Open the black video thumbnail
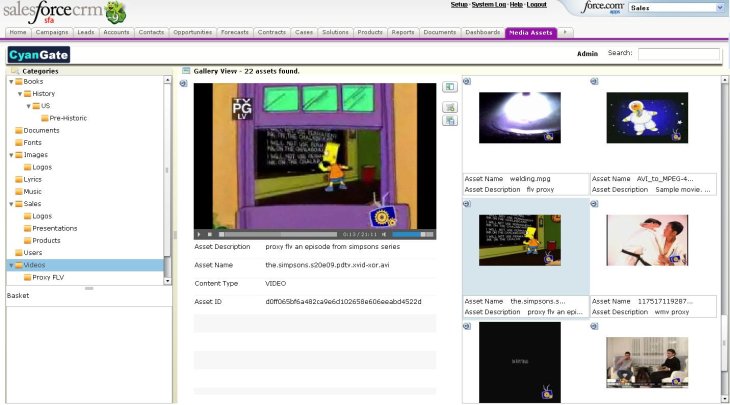 (x=520, y=362)
